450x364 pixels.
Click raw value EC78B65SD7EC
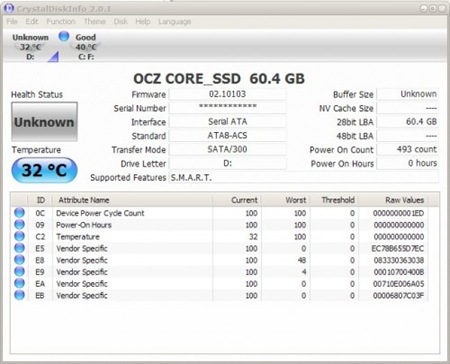398,248
